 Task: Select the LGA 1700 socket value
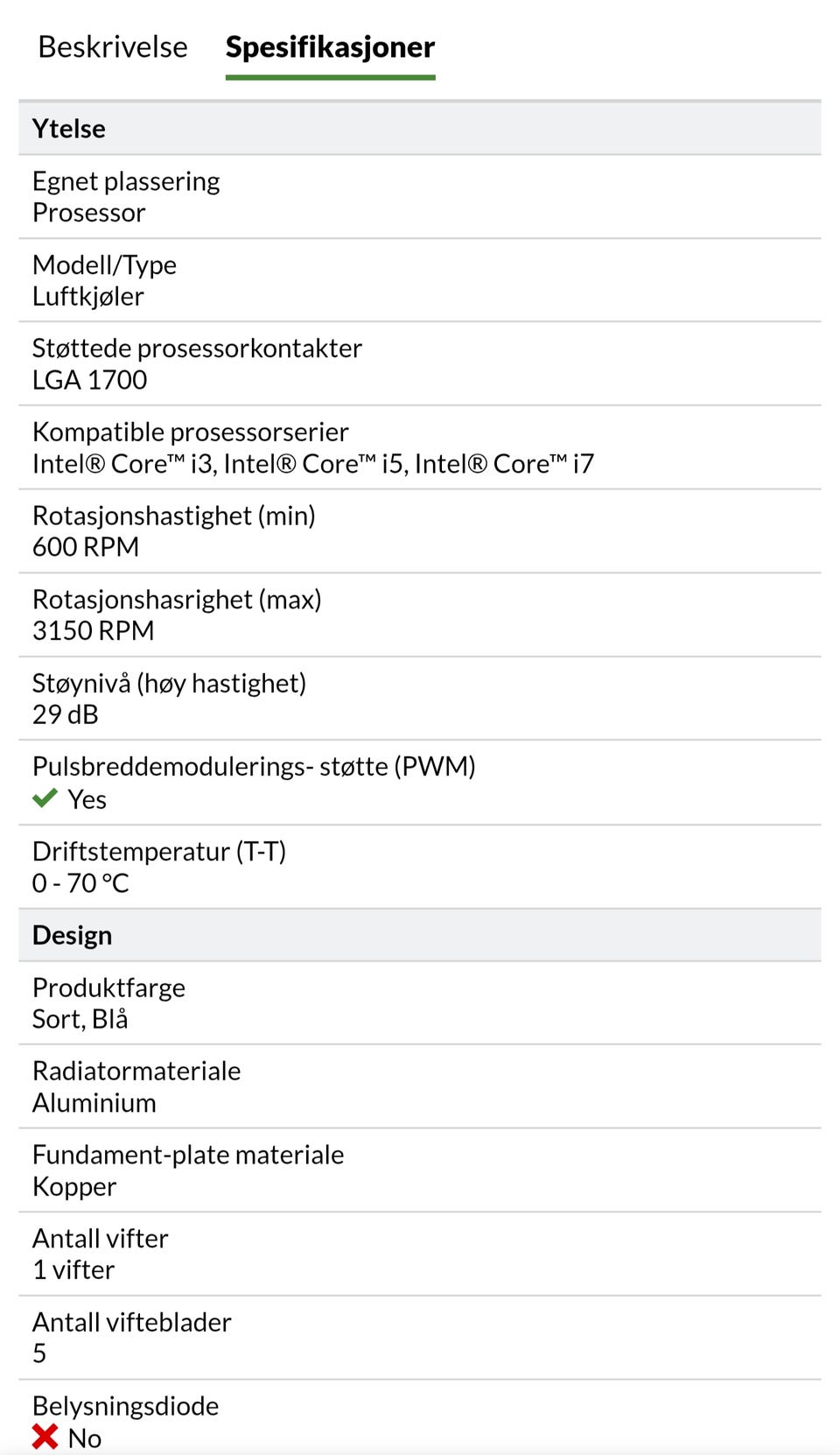[90, 380]
